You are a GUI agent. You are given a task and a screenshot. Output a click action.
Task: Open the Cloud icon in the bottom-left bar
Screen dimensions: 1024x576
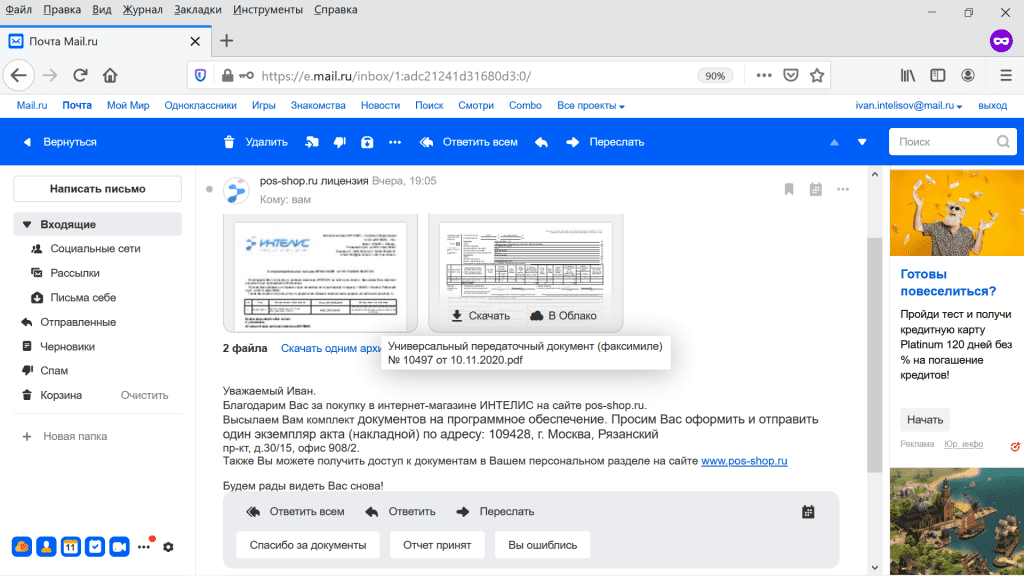[21, 546]
